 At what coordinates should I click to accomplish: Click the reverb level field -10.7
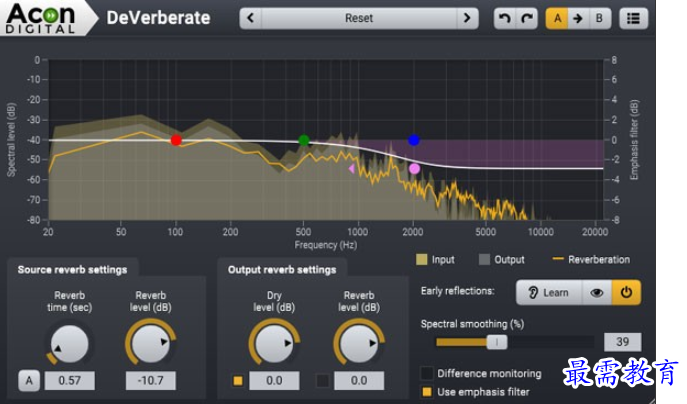click(x=151, y=380)
